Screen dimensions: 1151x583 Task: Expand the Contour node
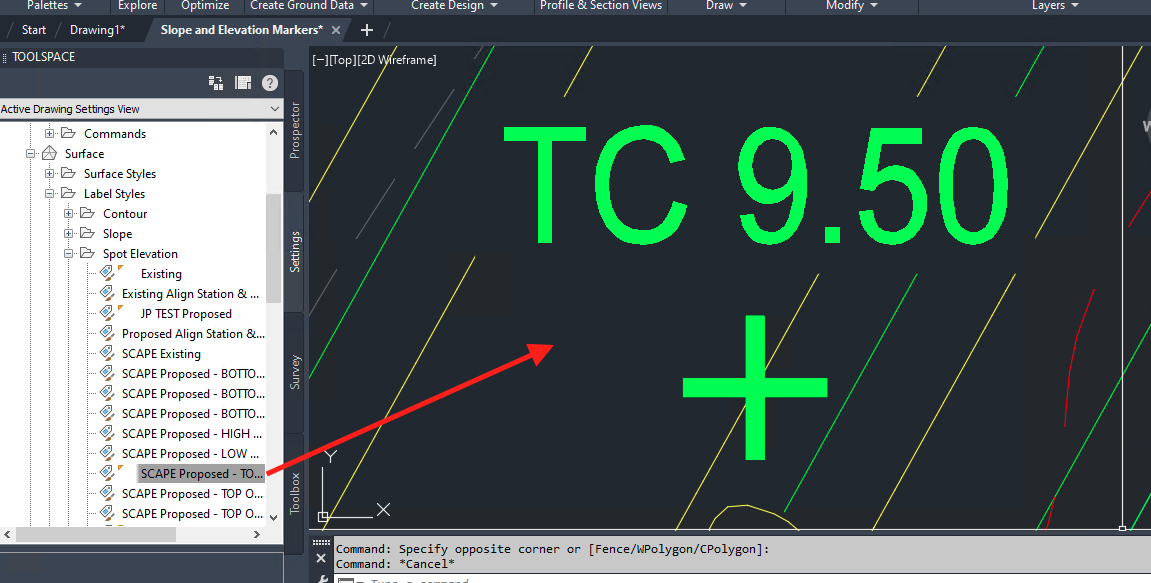point(68,213)
